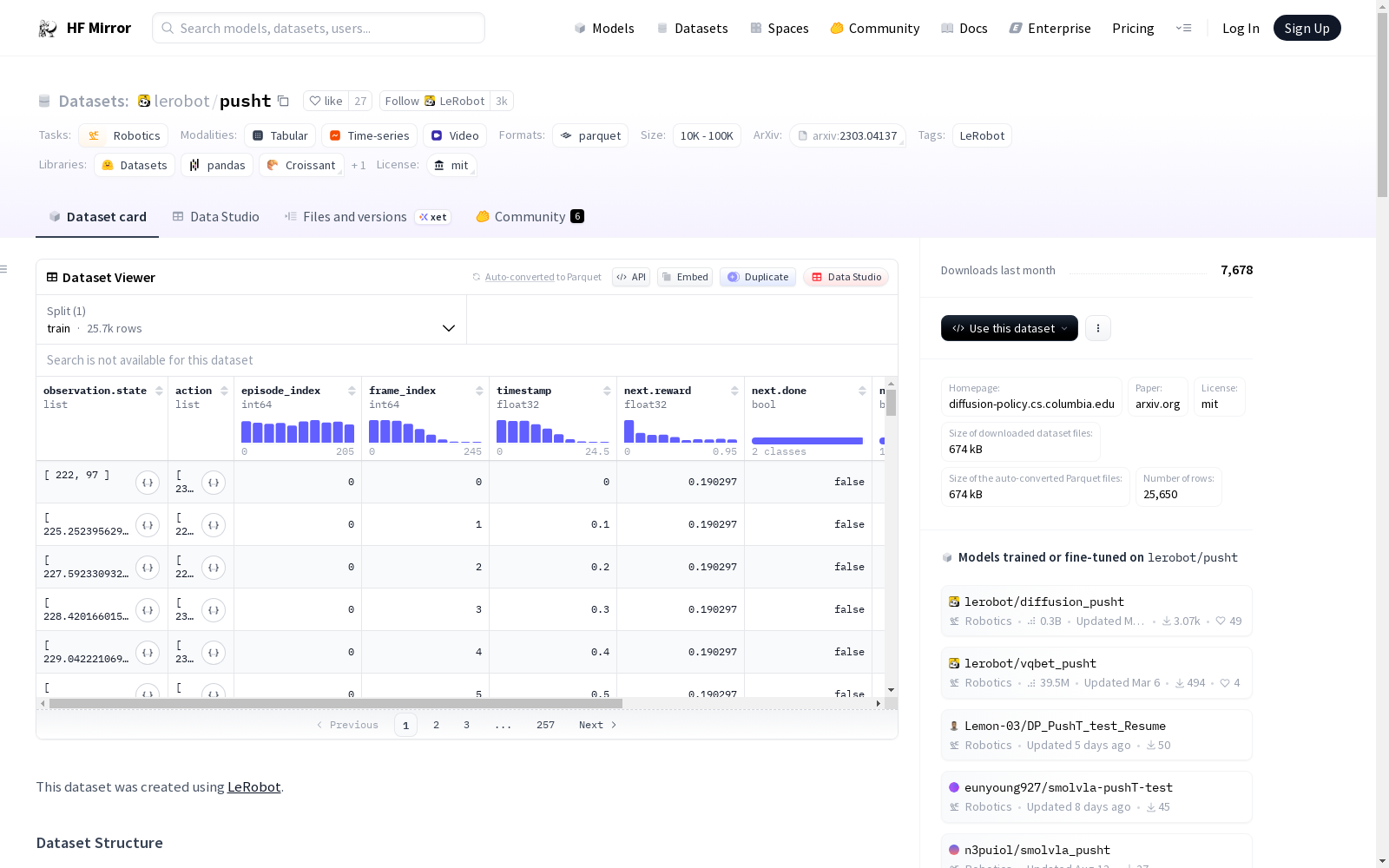Click the table's vertical scrollbar thumb

coord(891,402)
